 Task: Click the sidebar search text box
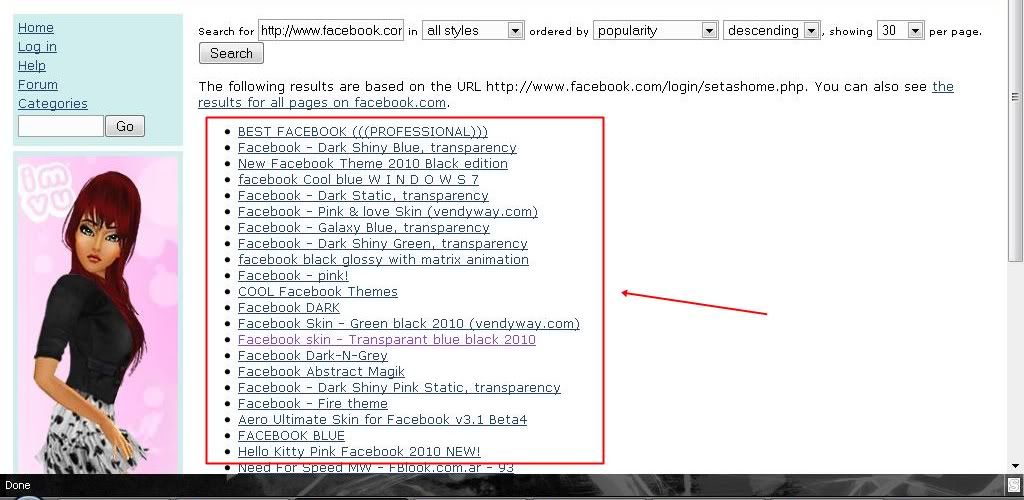60,126
